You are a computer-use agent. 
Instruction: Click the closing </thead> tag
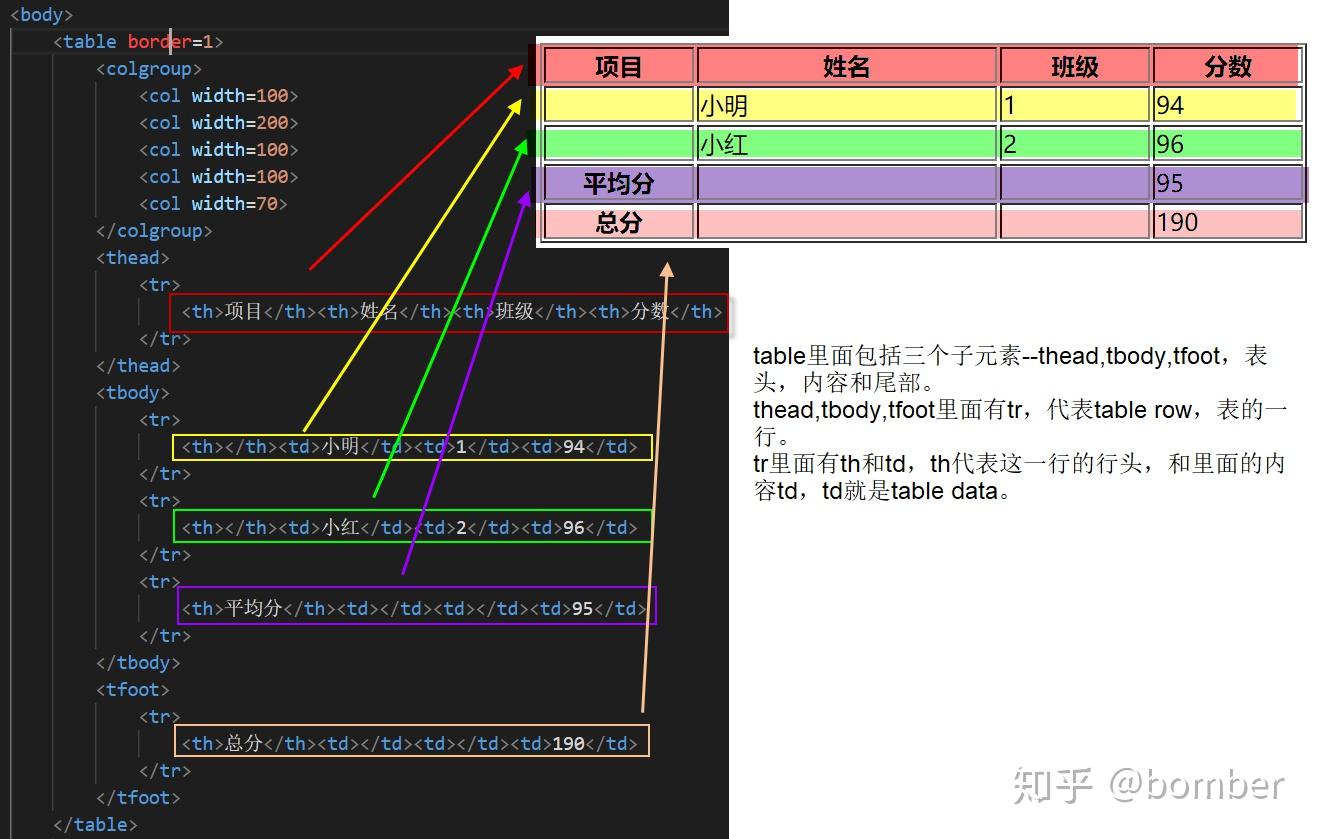coord(138,366)
